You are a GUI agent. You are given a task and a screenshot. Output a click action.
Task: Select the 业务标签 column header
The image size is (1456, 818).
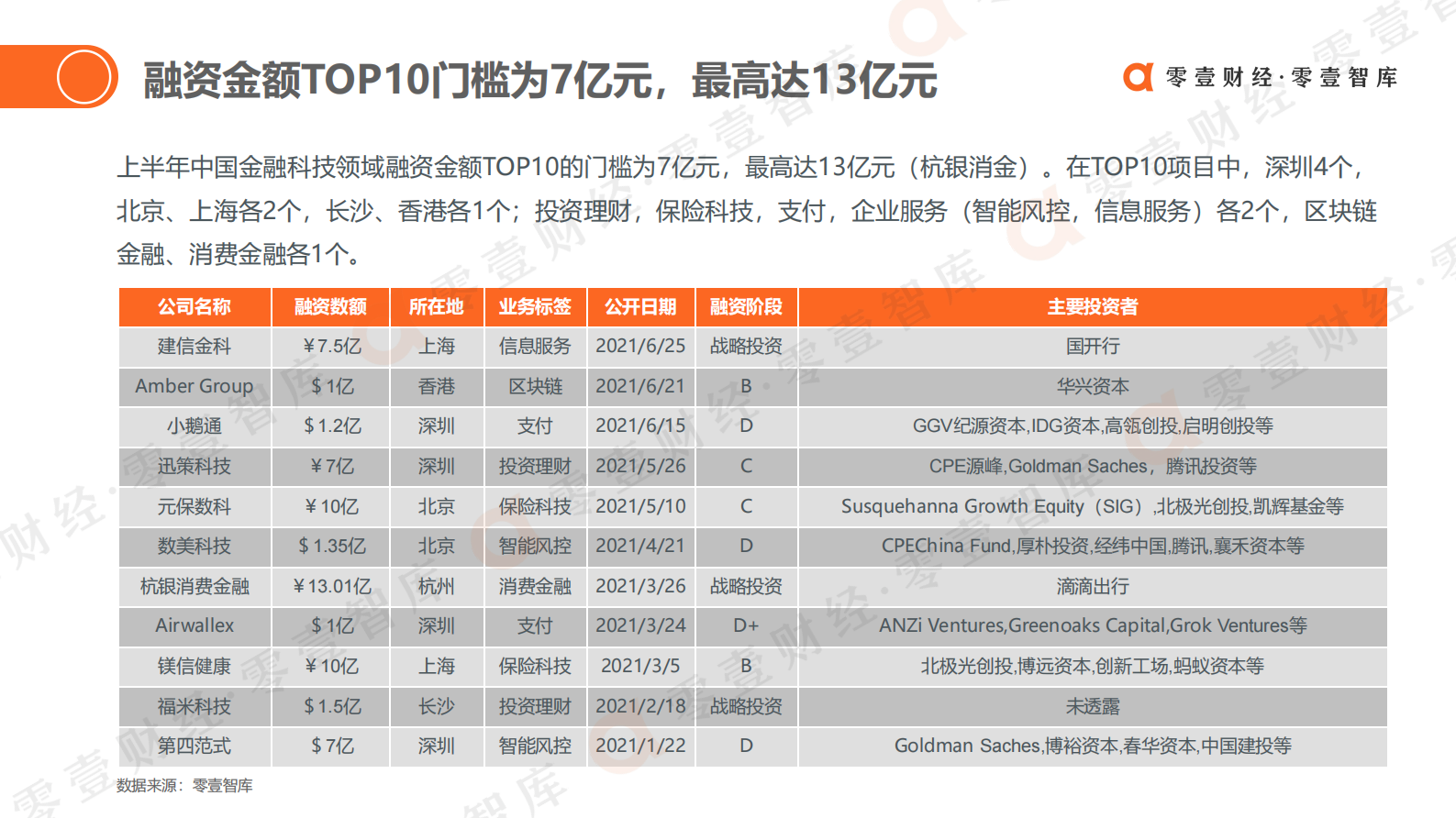[535, 307]
